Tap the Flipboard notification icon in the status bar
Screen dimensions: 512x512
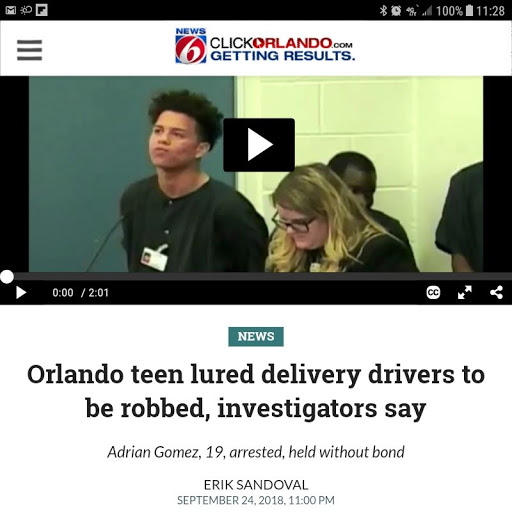[x=42, y=10]
